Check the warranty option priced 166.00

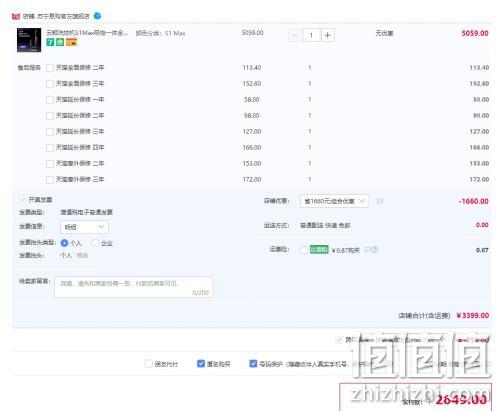[50, 148]
